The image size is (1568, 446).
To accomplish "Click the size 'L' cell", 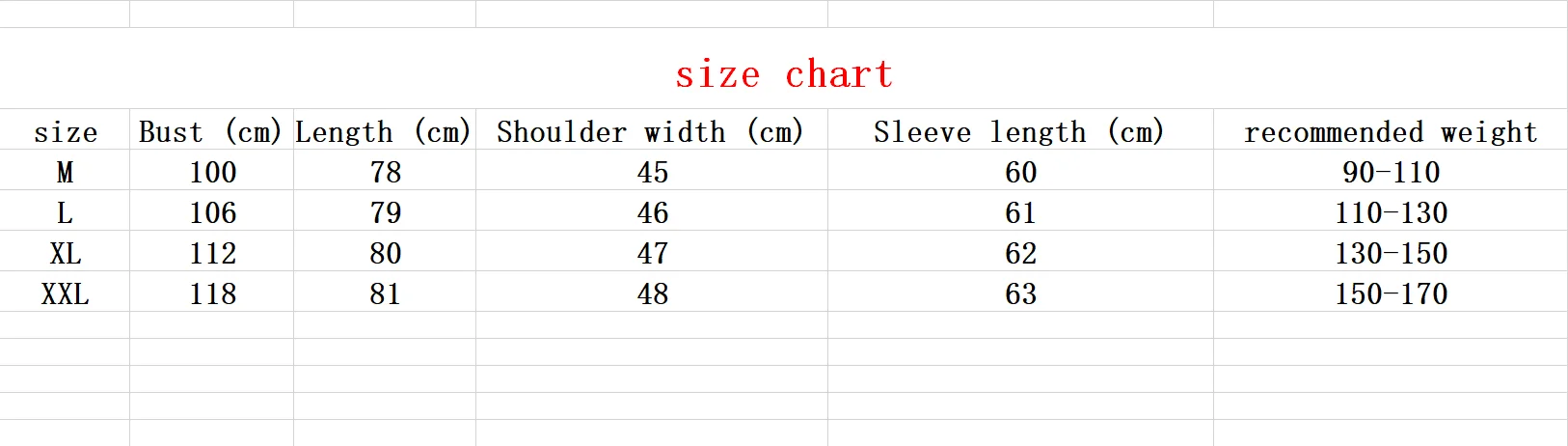I will (65, 210).
